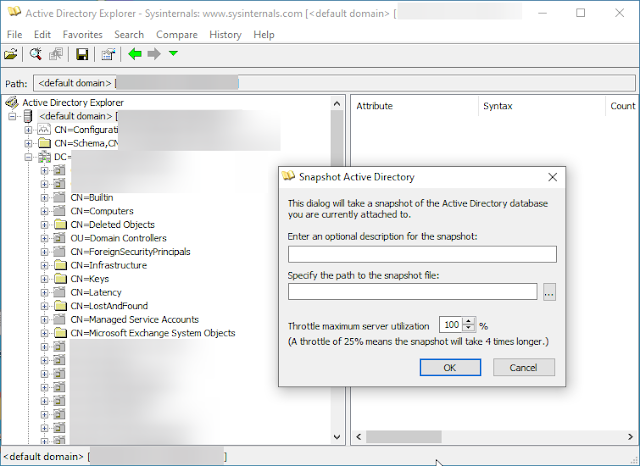
Task: Click the Properties toolbar icon
Action: point(108,54)
